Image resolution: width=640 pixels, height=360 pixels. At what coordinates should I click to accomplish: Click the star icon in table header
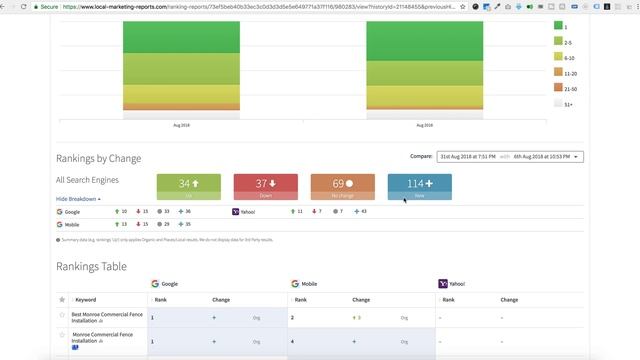[x=62, y=300]
